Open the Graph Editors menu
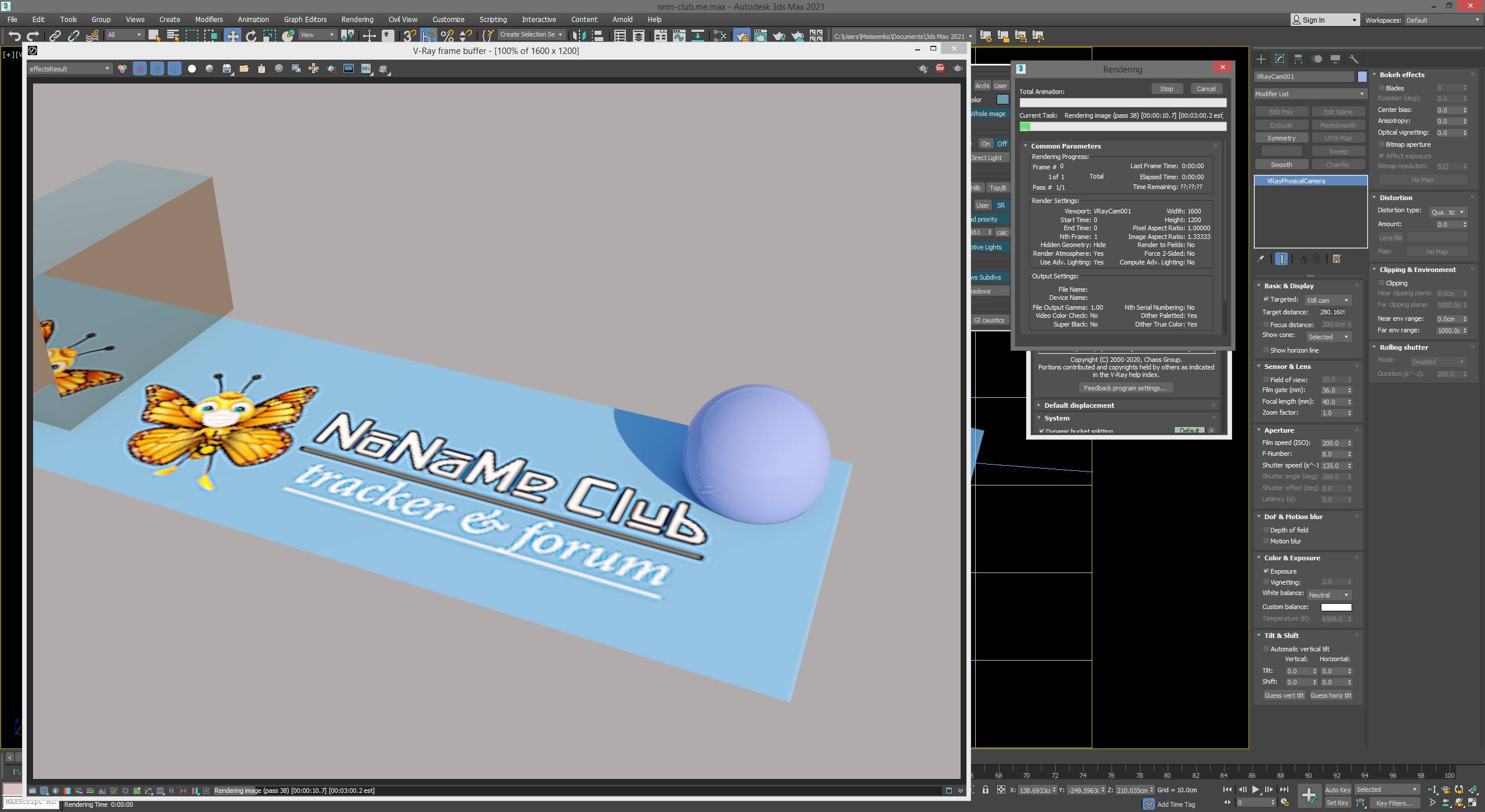Image resolution: width=1485 pixels, height=812 pixels. pos(305,19)
